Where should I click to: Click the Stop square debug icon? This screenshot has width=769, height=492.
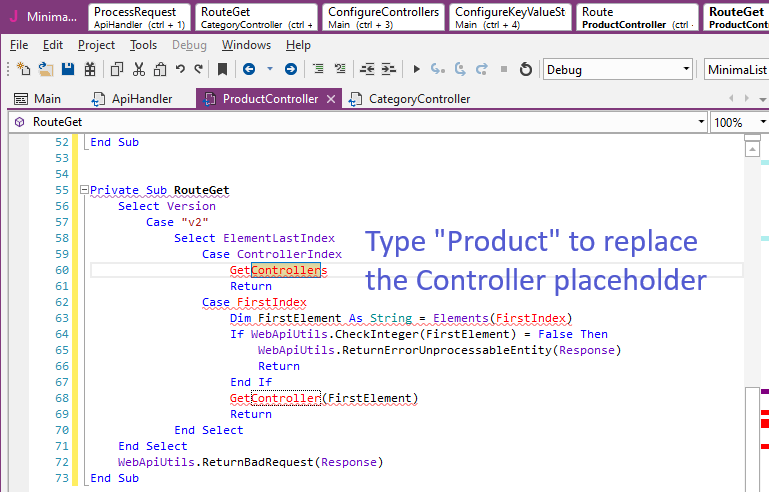(x=504, y=69)
